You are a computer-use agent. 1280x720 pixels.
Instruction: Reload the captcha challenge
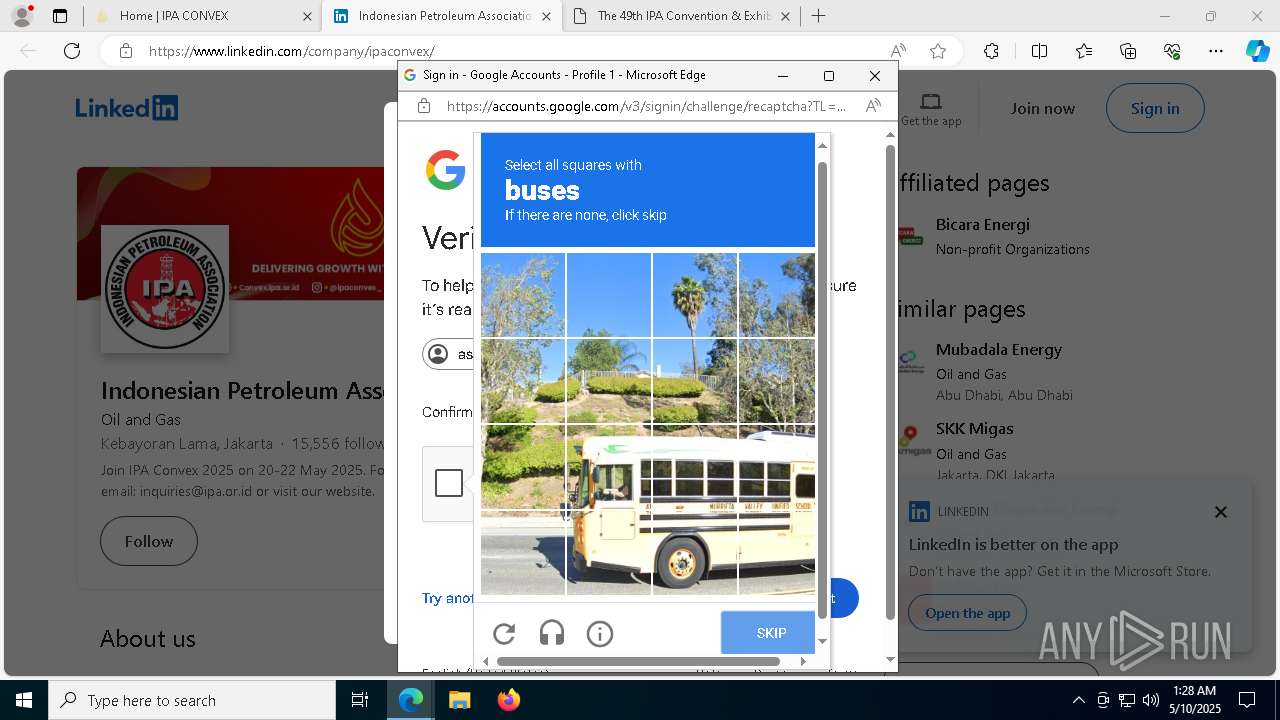pyautogui.click(x=504, y=633)
